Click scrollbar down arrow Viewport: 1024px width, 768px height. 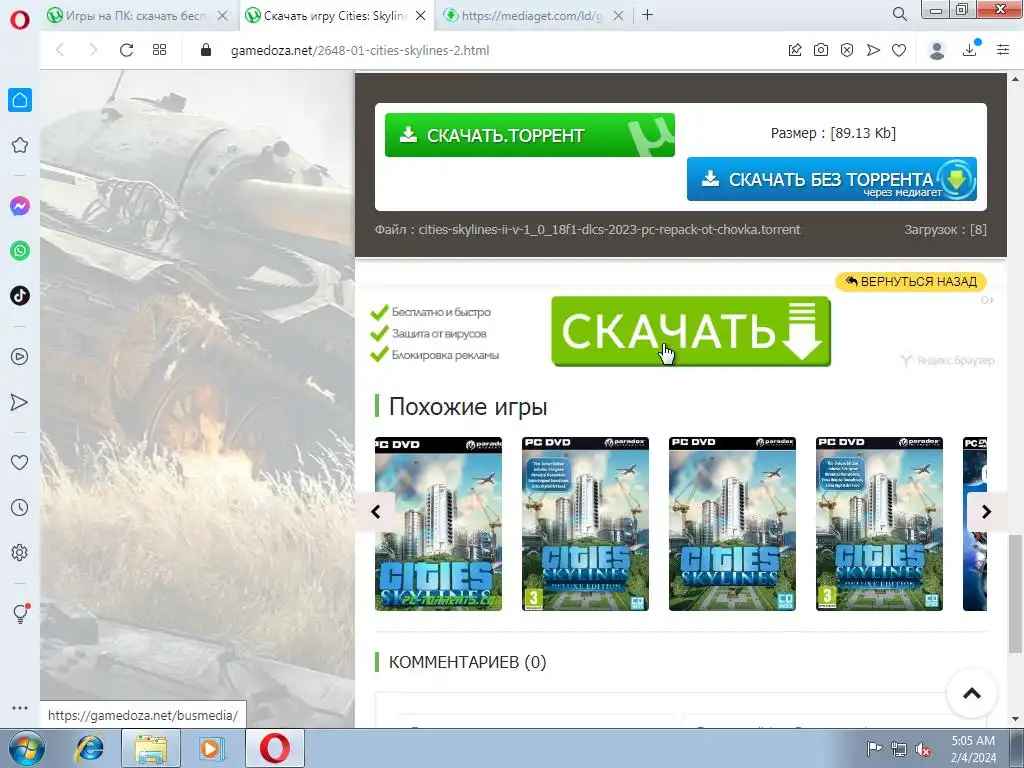[1016, 720]
